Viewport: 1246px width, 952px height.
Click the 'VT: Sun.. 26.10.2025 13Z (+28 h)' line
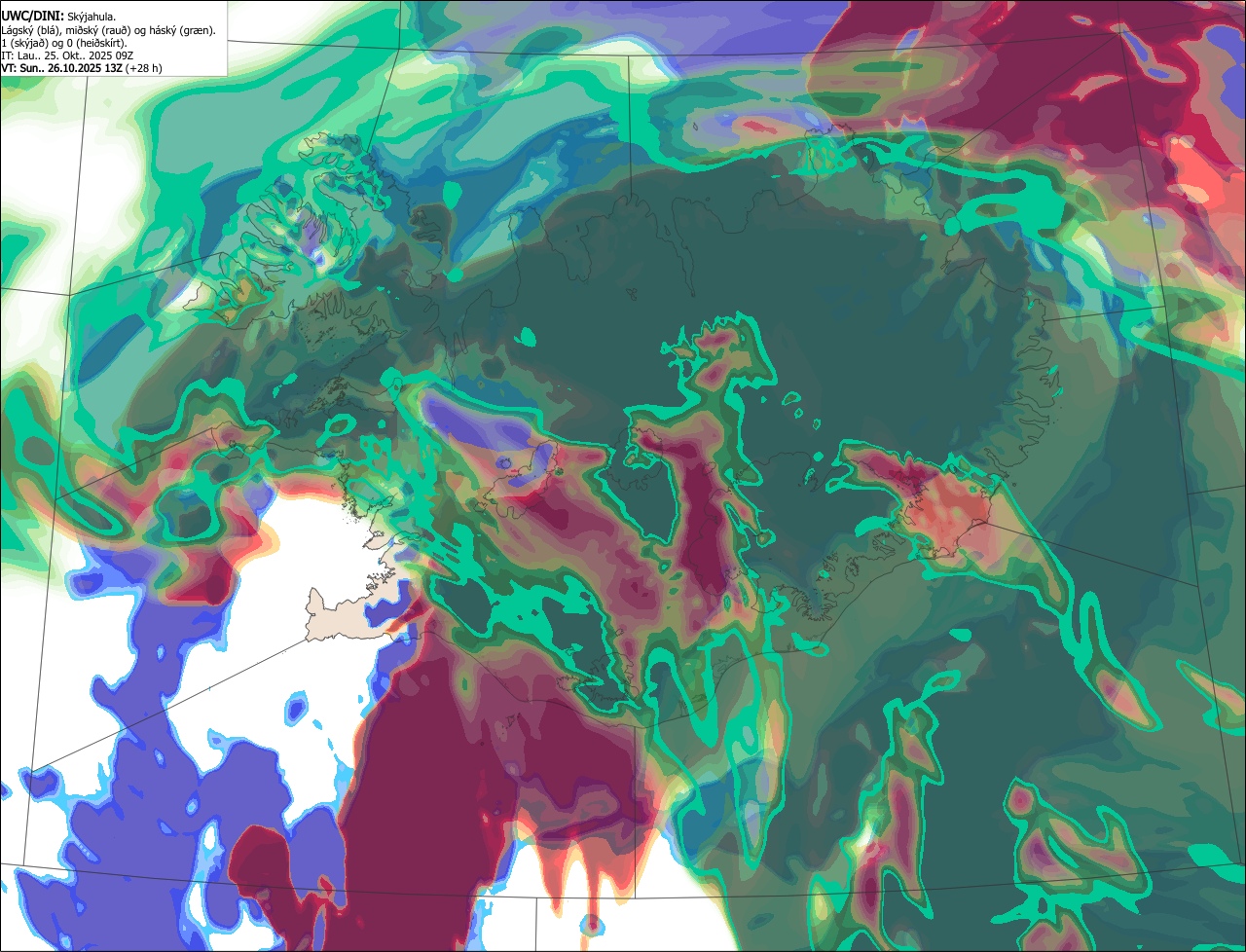click(x=82, y=69)
